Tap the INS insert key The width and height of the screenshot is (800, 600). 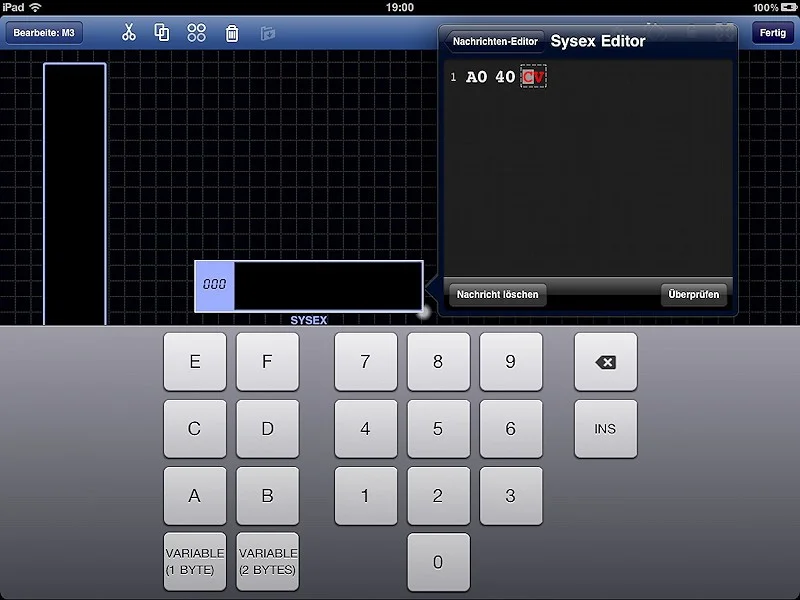[x=606, y=429]
